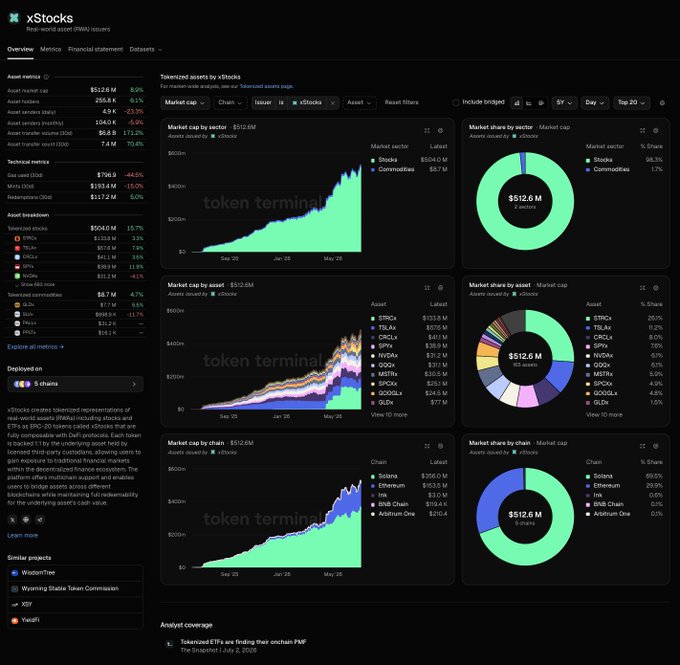Expand View 10 more in Market cap by asset
The height and width of the screenshot is (665, 680).
389,415
